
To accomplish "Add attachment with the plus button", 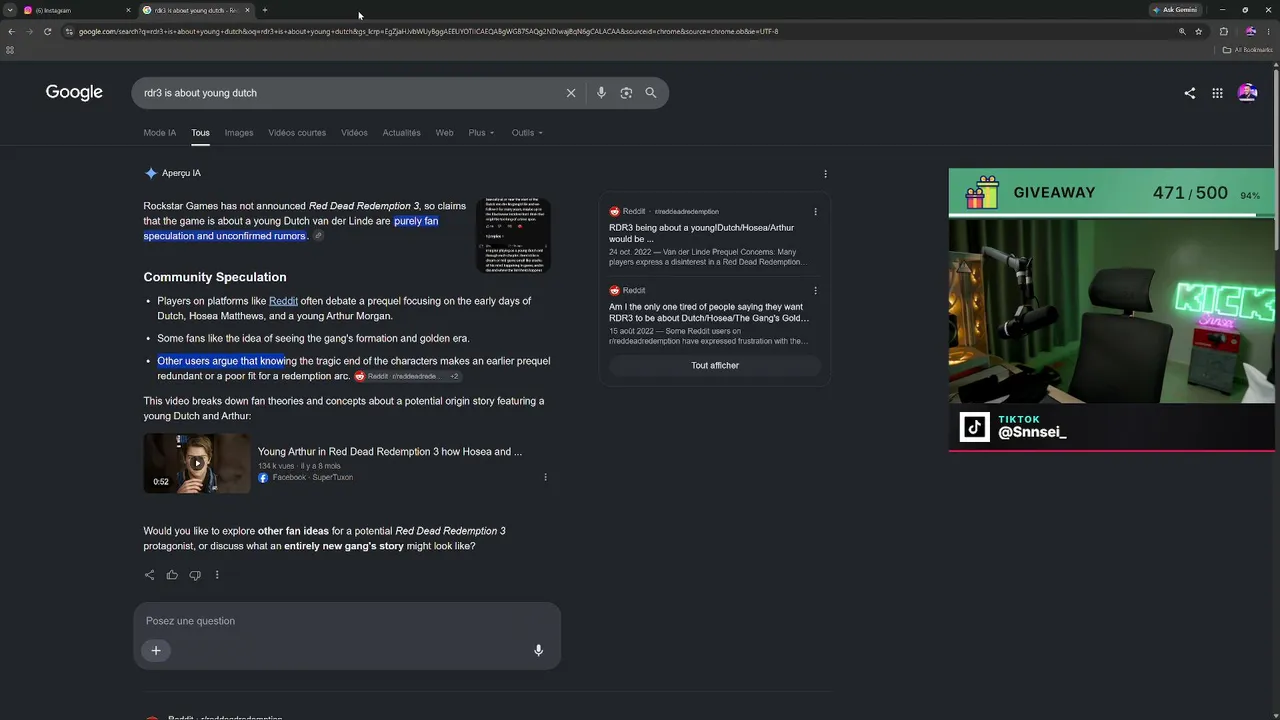I will click(x=156, y=651).
